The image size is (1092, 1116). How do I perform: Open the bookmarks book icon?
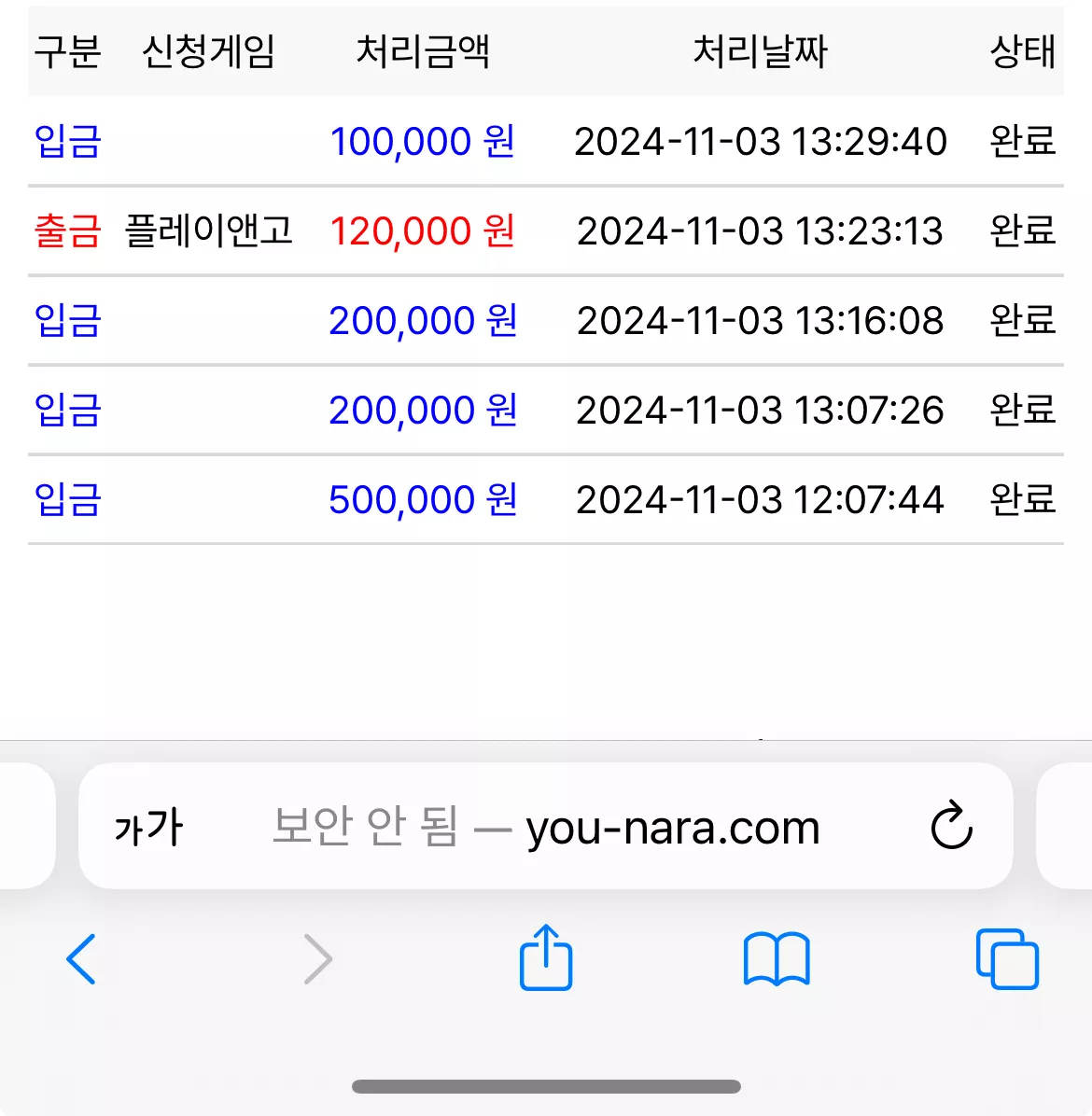pyautogui.click(x=777, y=958)
